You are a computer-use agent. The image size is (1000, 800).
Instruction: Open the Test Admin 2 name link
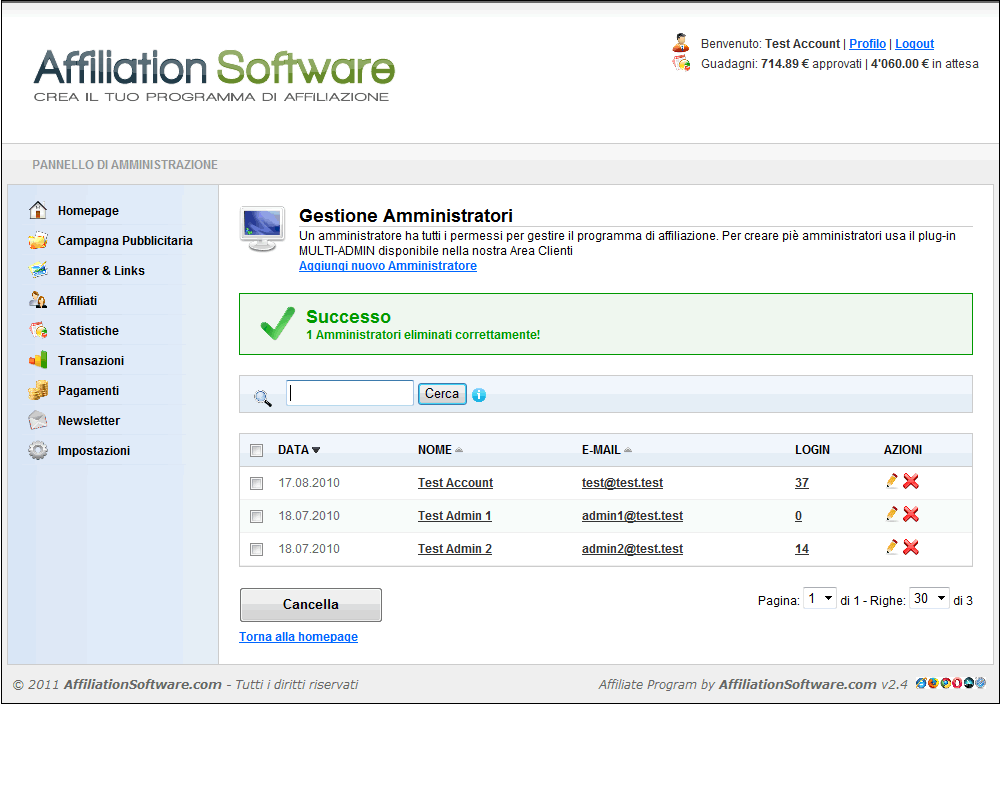pos(455,549)
